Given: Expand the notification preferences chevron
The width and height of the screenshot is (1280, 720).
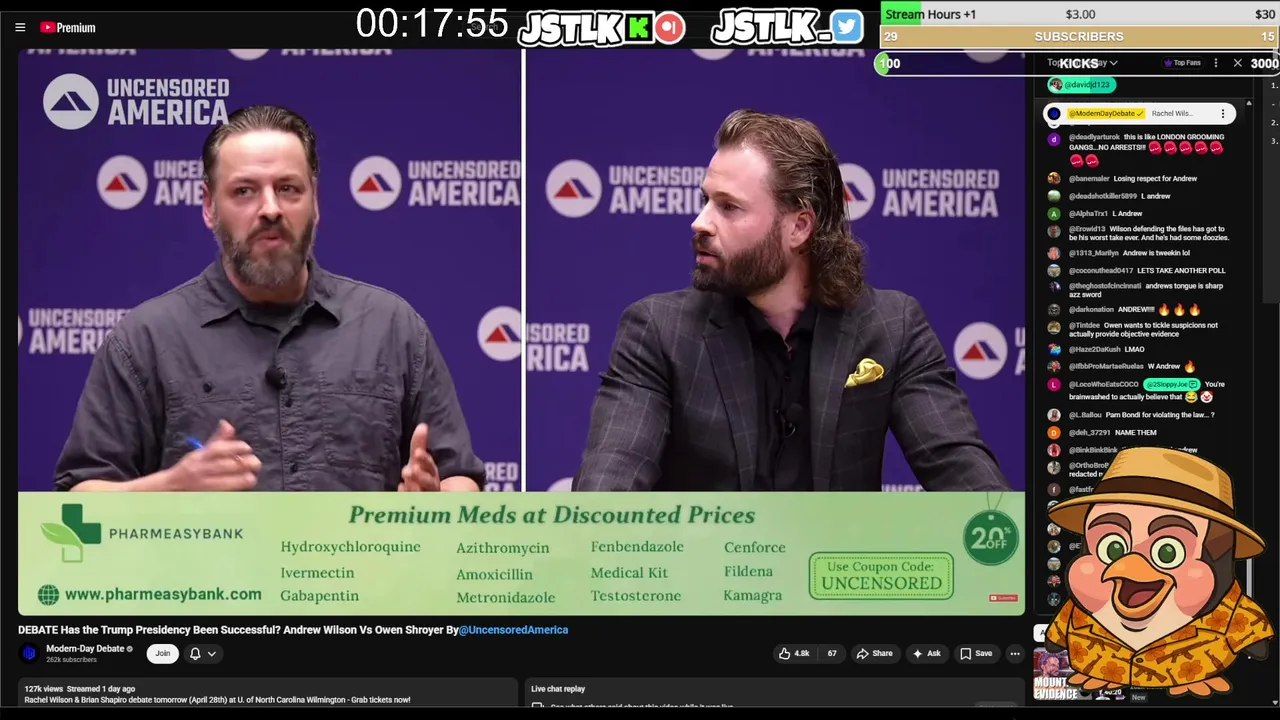Looking at the screenshot, I should (x=211, y=654).
